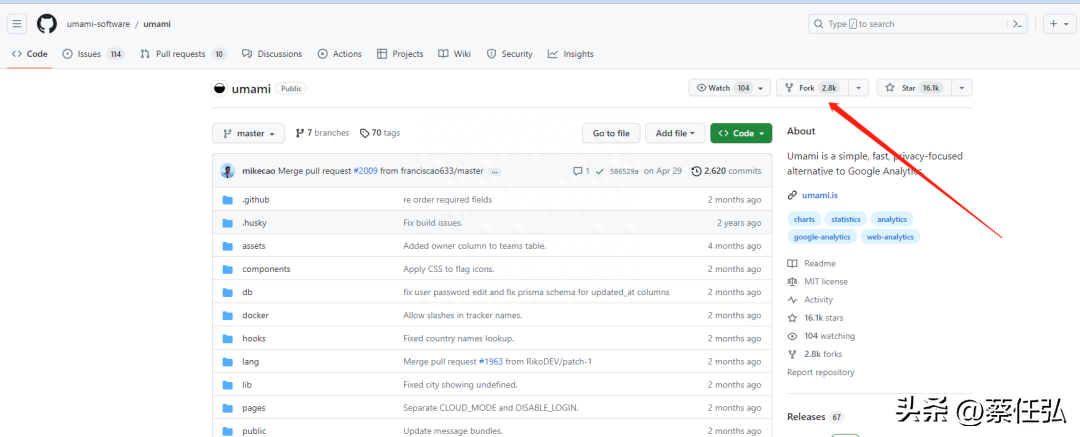The image size is (1080, 437).
Task: Open the Discussions tab
Action: point(272,54)
